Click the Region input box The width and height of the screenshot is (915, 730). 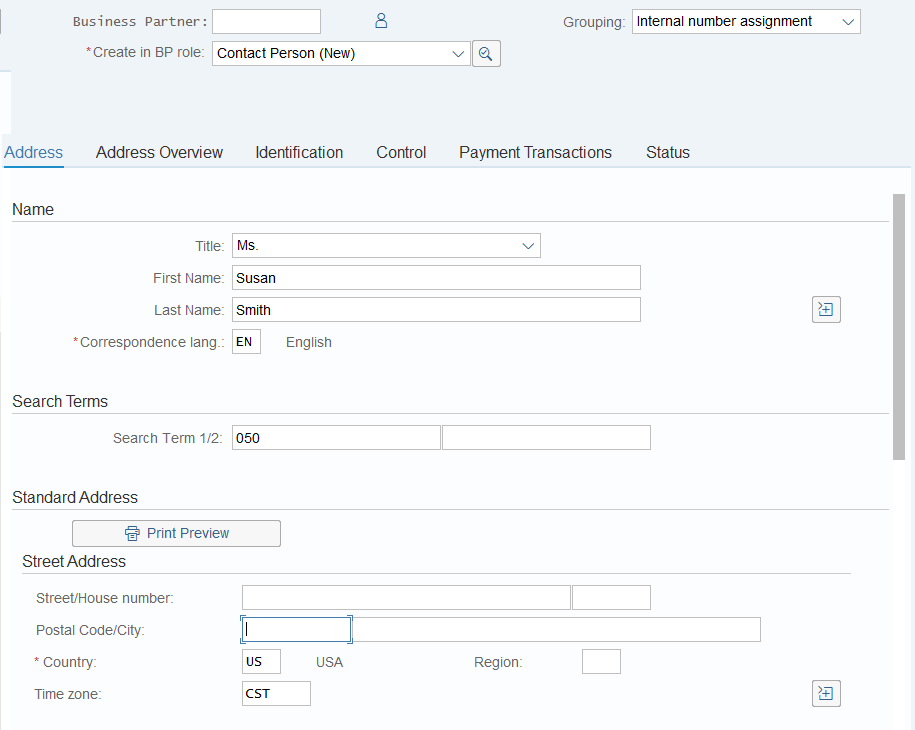click(x=601, y=662)
